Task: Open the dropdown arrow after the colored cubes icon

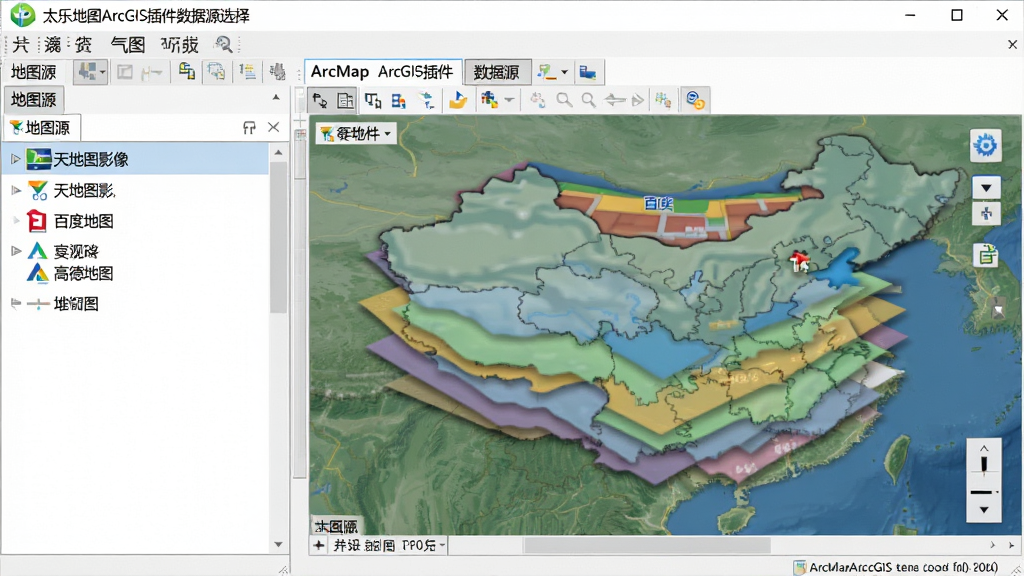Action: pyautogui.click(x=509, y=100)
